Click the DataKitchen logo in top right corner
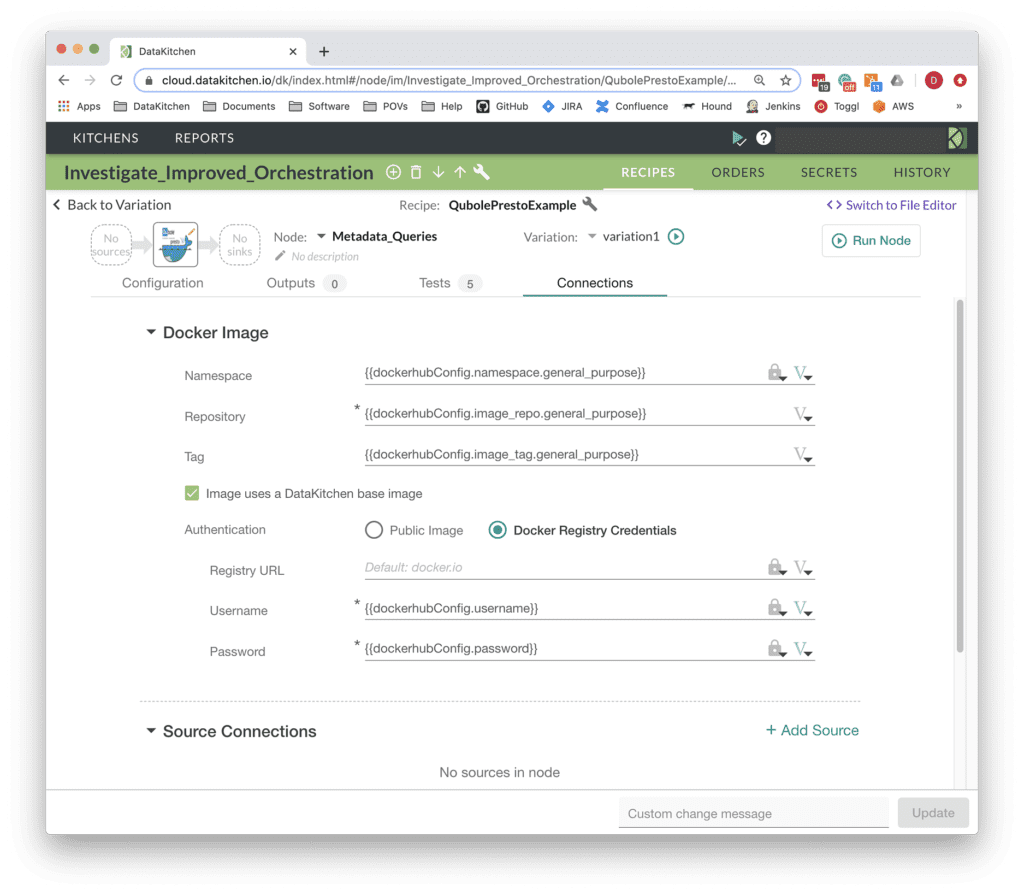Screen dimensions: 1024x895 click(957, 138)
